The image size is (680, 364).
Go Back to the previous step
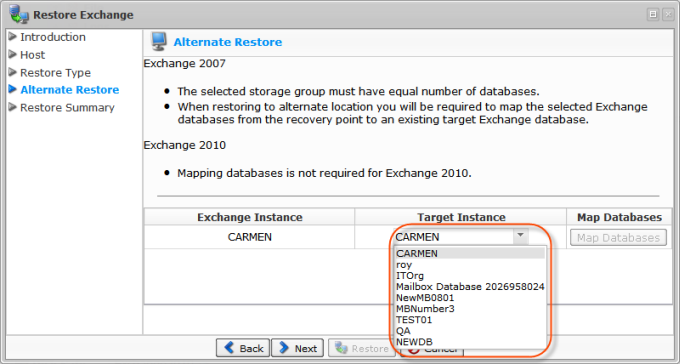[x=243, y=348]
